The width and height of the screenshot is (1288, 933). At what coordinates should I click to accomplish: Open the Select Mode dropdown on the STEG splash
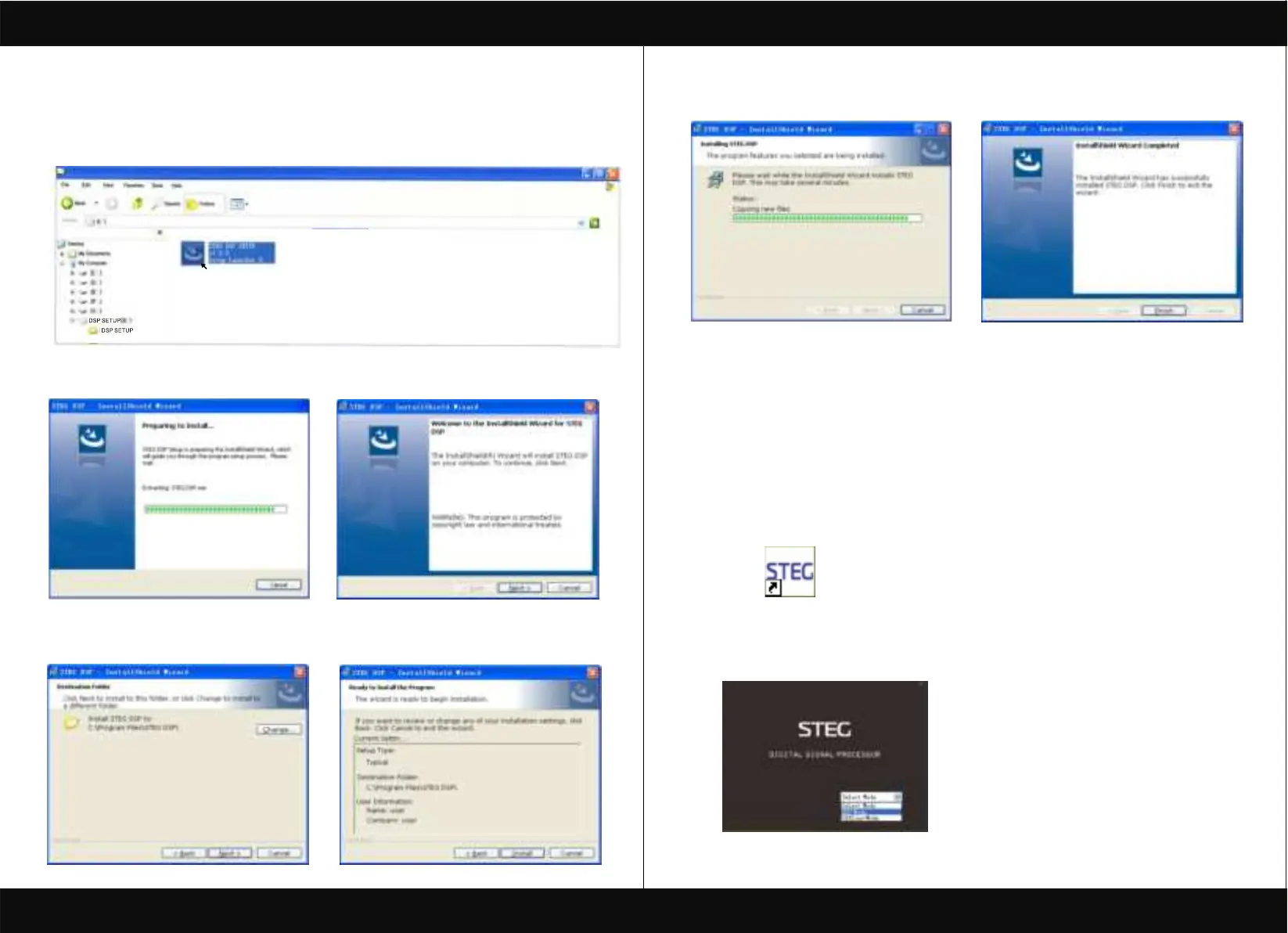[x=898, y=797]
